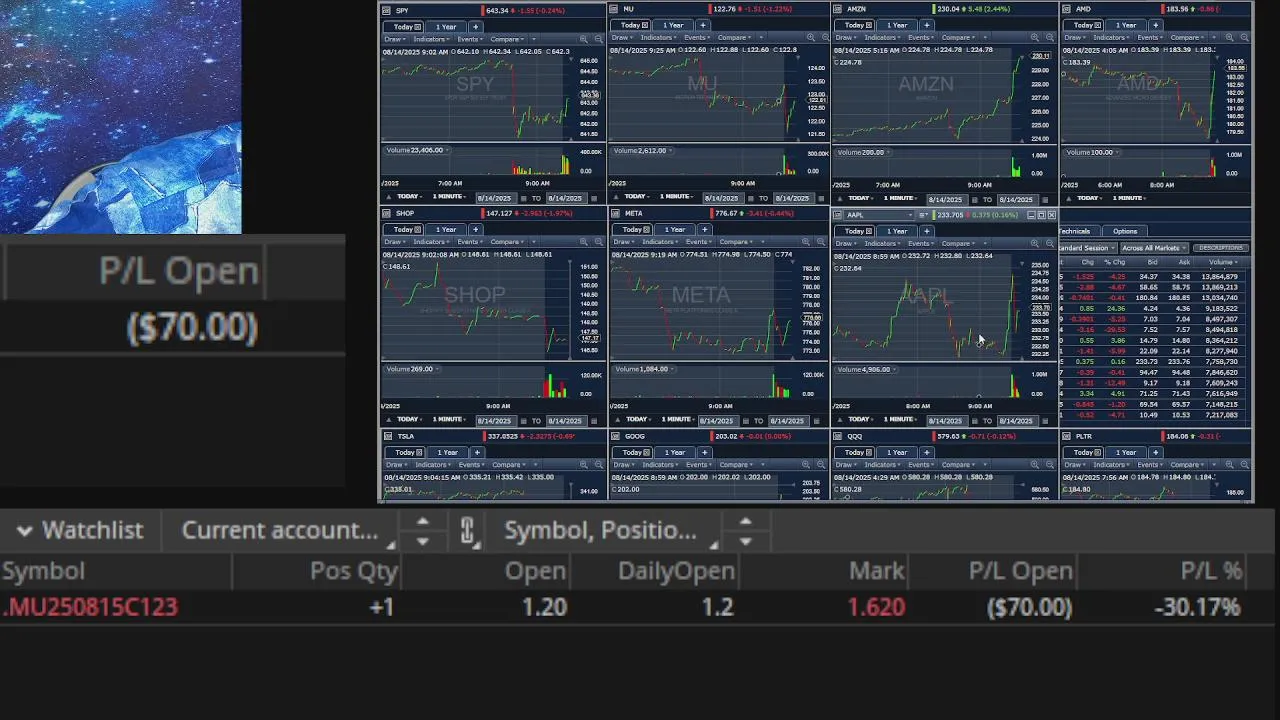This screenshot has height=720, width=1280.
Task: Click the SPY start date field
Action: pyautogui.click(x=495, y=198)
